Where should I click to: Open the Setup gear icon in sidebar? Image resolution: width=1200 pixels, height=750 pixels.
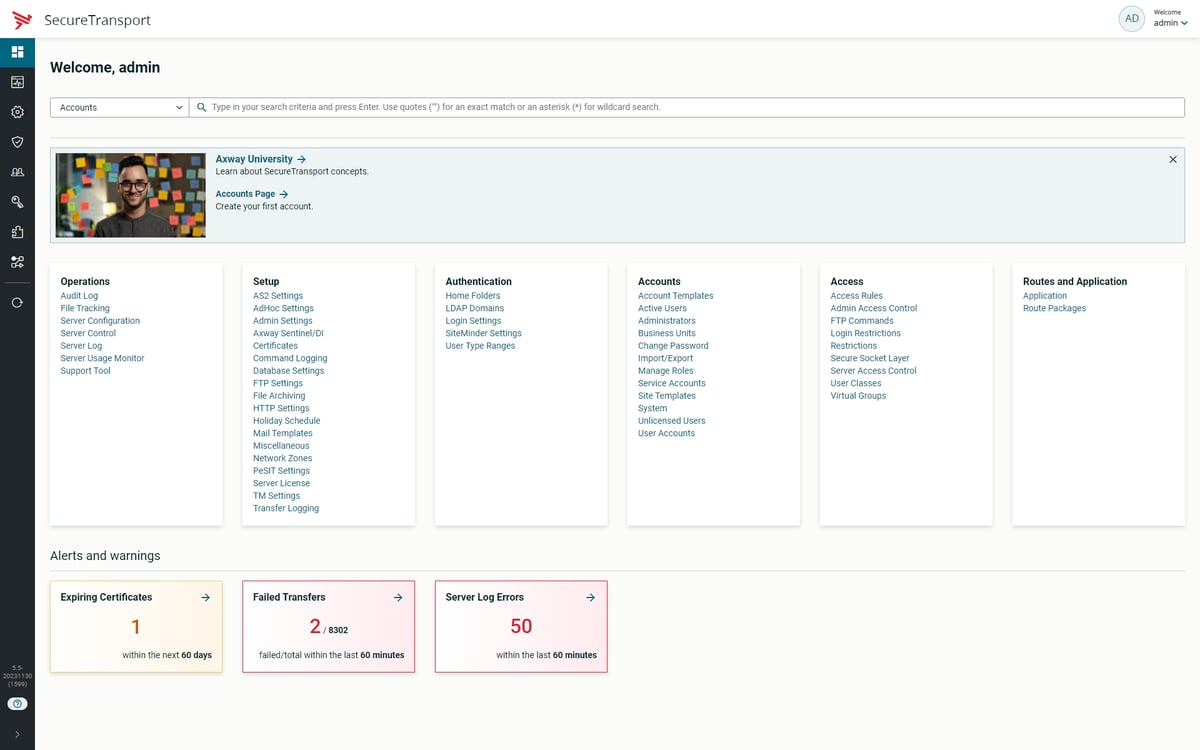pyautogui.click(x=17, y=112)
